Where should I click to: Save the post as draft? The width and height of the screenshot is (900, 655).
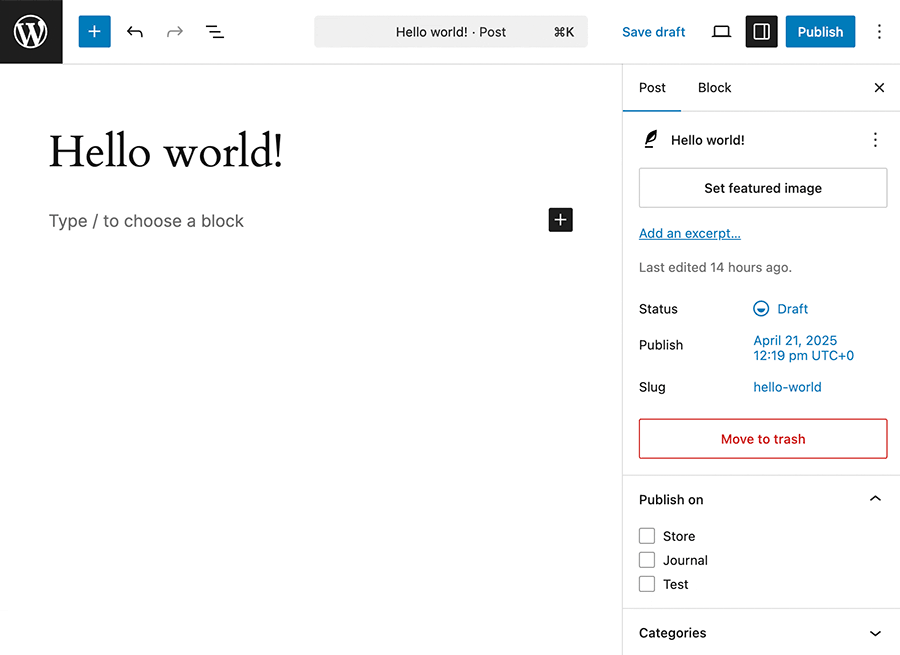tap(653, 32)
